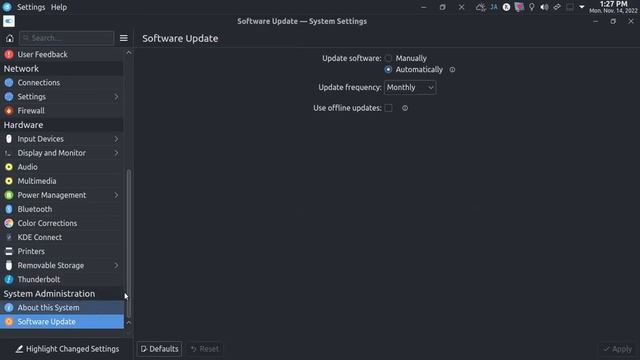640x360 pixels.
Task: Expand Display and Monitor chevron
Action: click(116, 153)
